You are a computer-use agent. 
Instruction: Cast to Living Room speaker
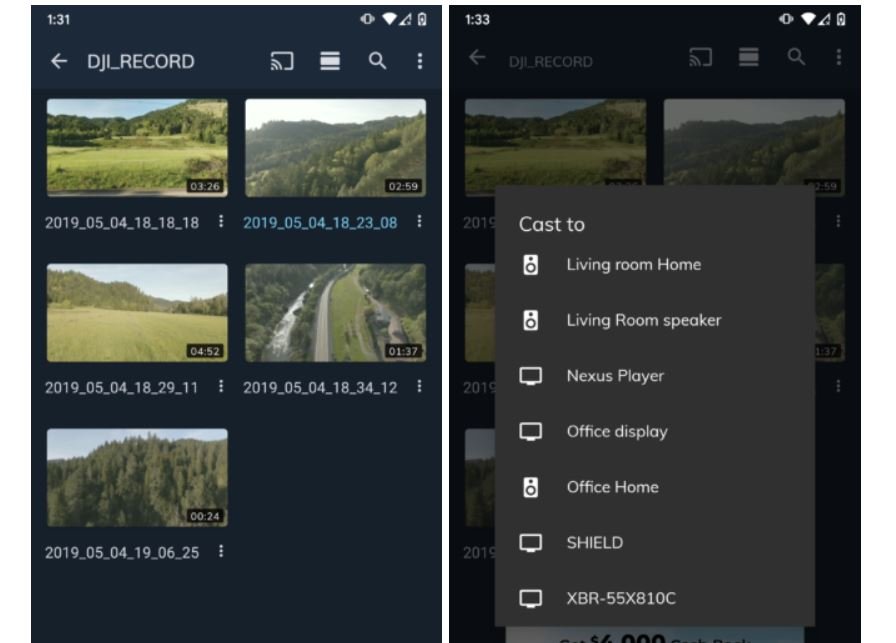pyautogui.click(x=643, y=321)
